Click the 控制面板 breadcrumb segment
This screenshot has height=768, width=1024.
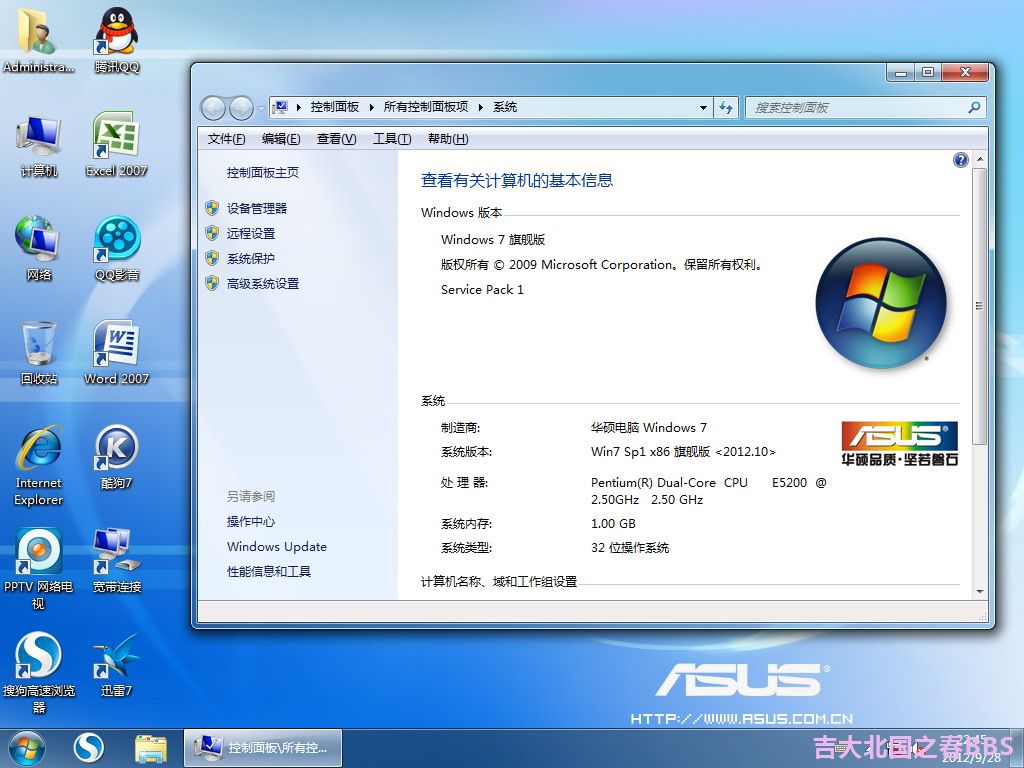(334, 107)
